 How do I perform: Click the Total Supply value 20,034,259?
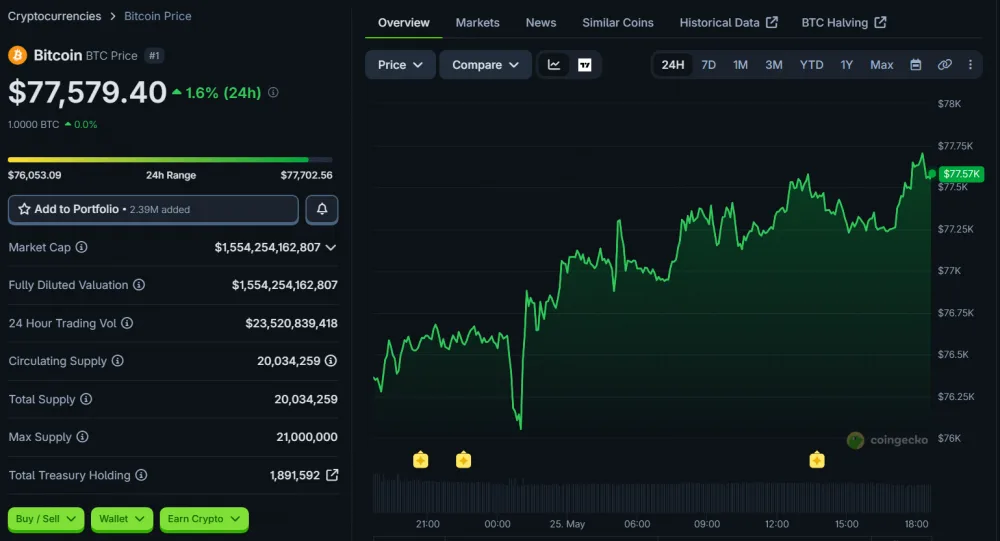point(306,399)
